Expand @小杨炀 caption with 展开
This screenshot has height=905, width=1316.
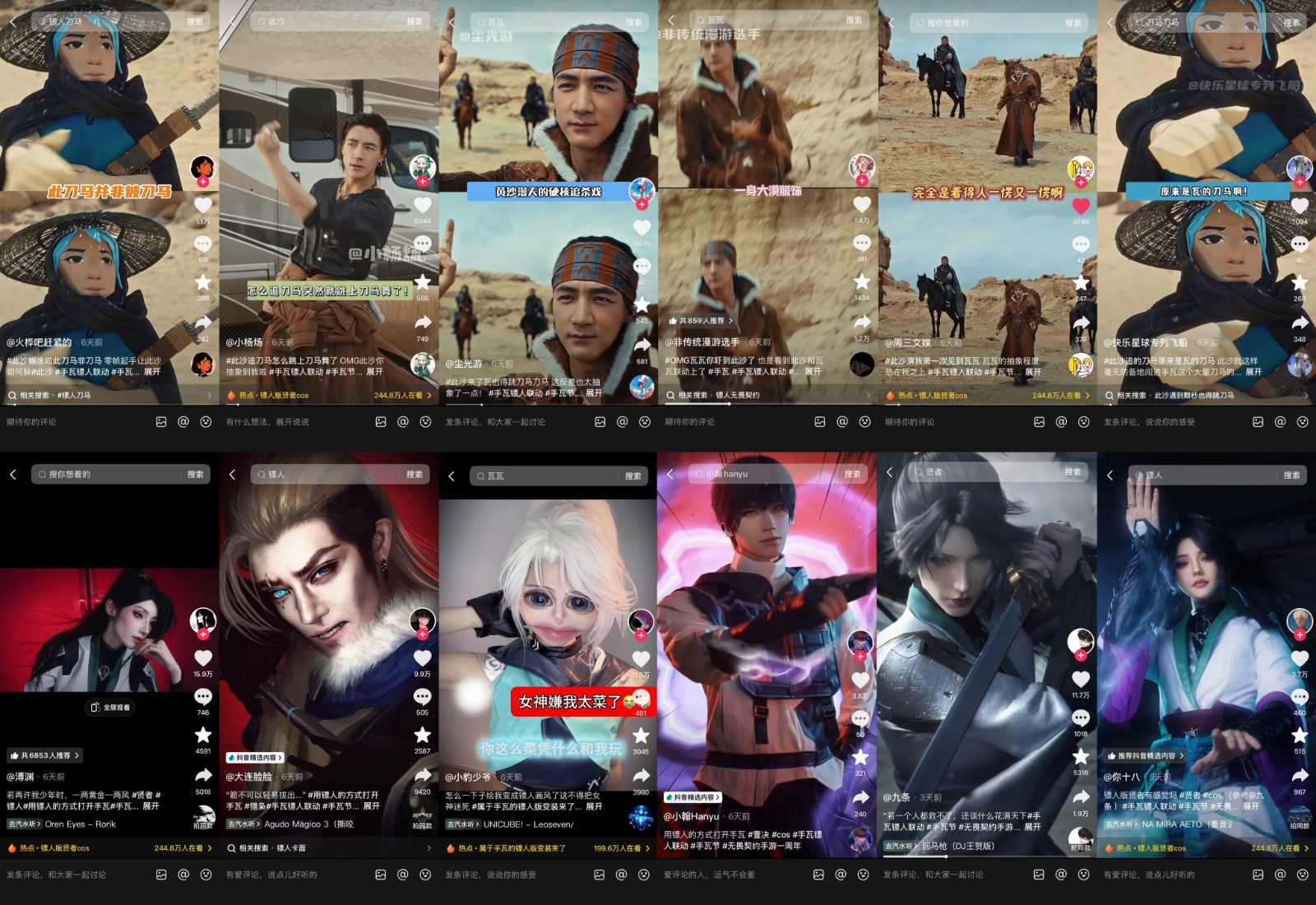pyautogui.click(x=374, y=372)
